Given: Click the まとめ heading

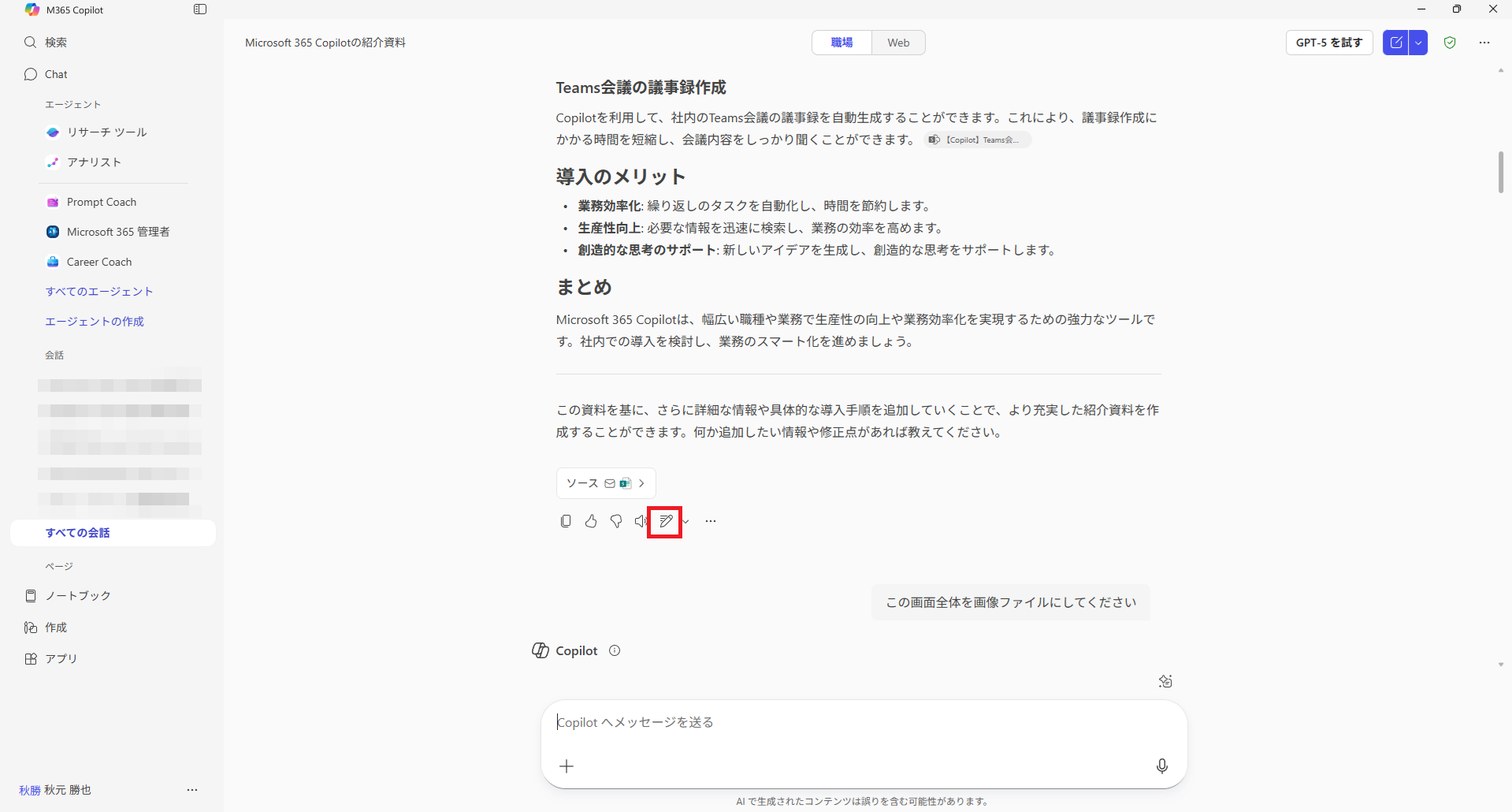Looking at the screenshot, I should [584, 287].
